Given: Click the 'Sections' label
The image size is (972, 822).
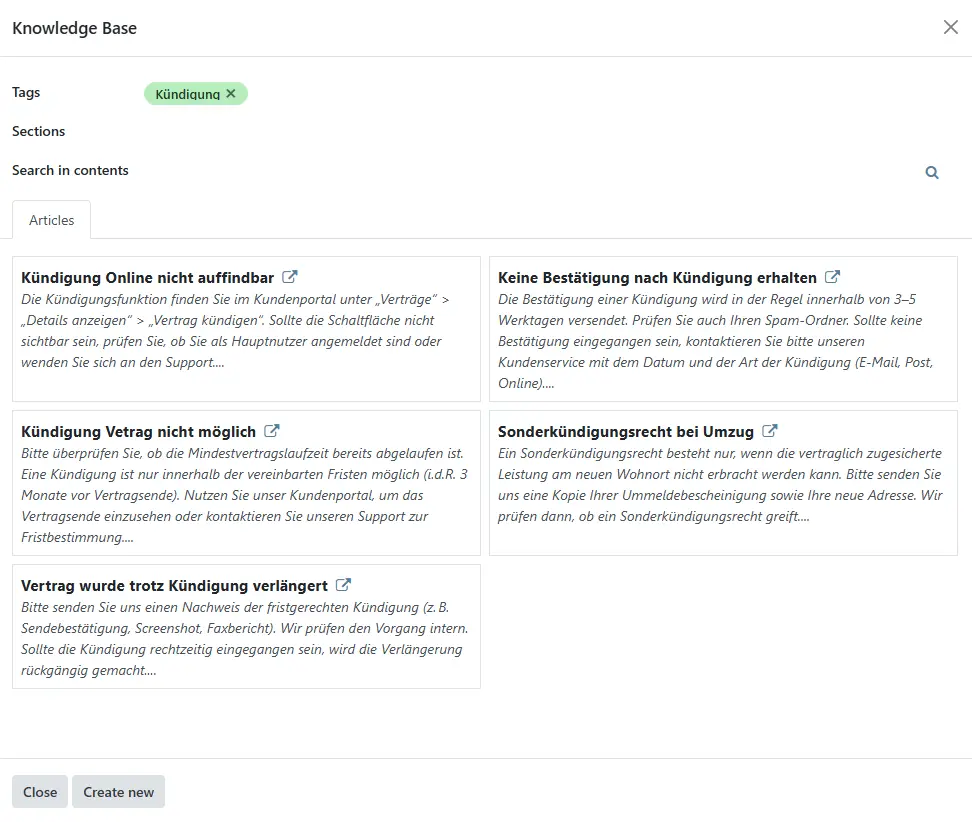Looking at the screenshot, I should pos(38,131).
